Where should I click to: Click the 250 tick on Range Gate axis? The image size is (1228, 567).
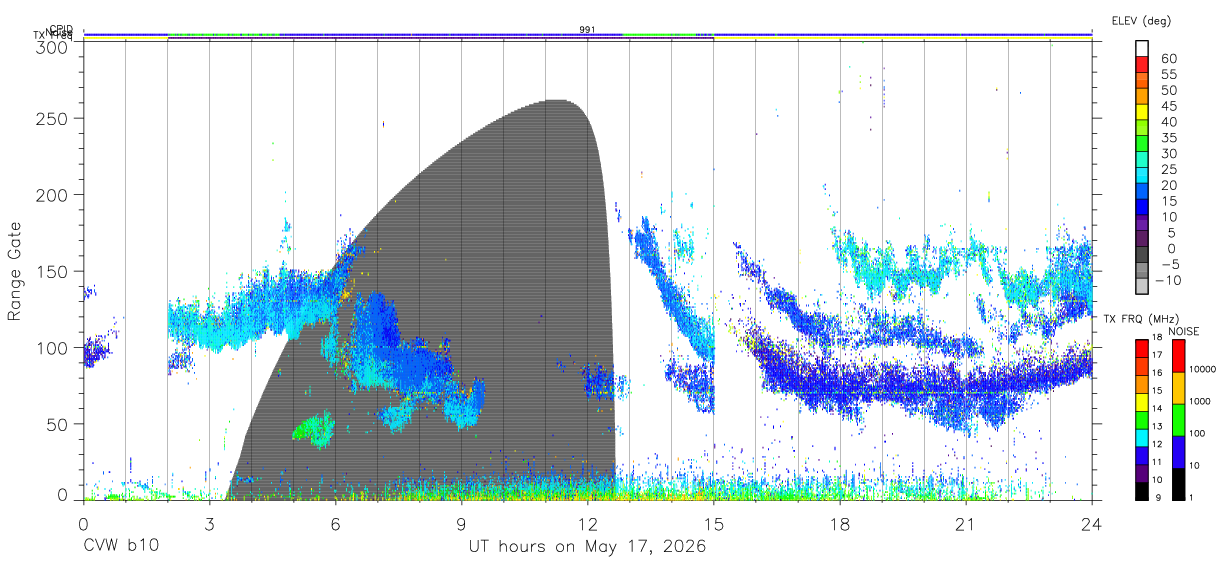point(53,118)
